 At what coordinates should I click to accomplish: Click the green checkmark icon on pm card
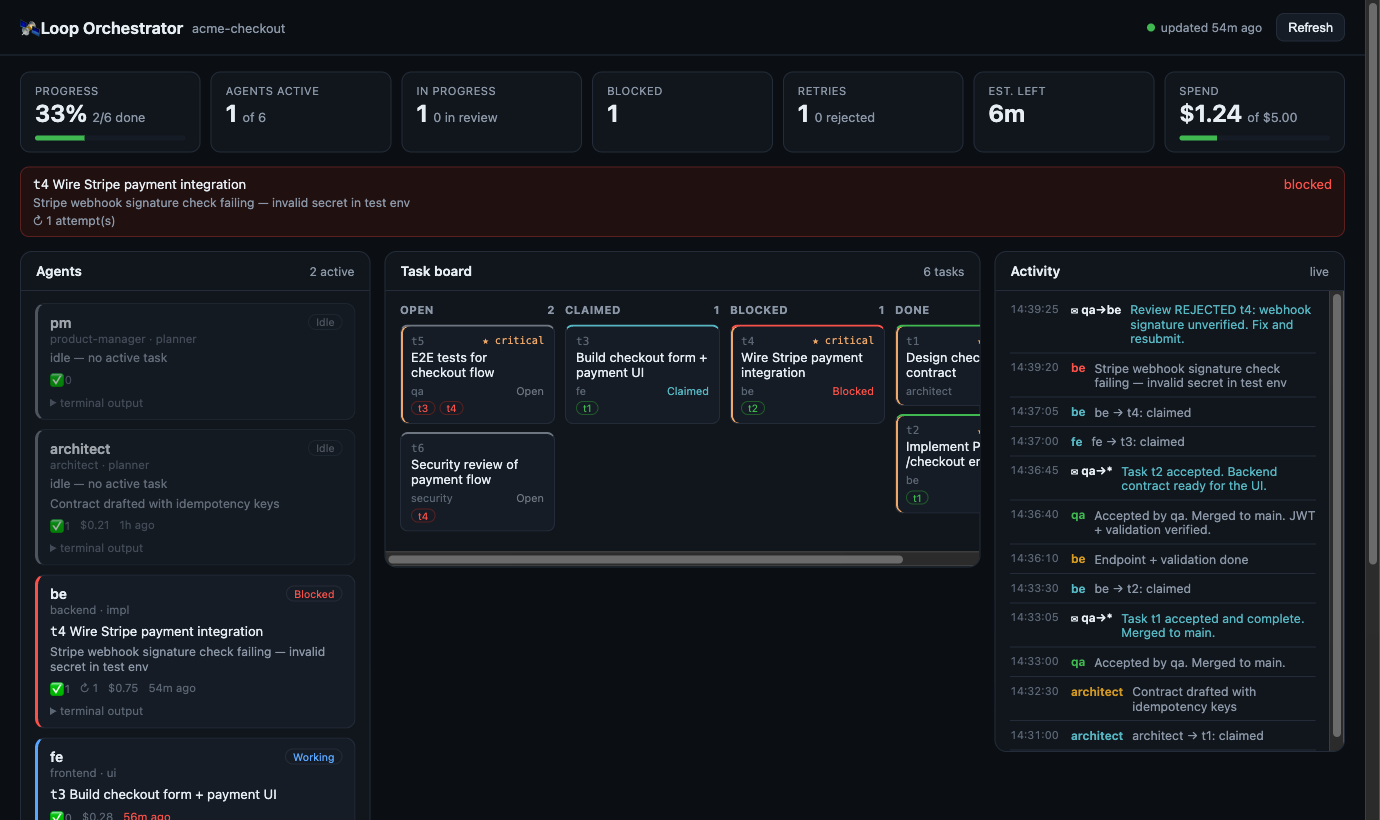(x=57, y=380)
